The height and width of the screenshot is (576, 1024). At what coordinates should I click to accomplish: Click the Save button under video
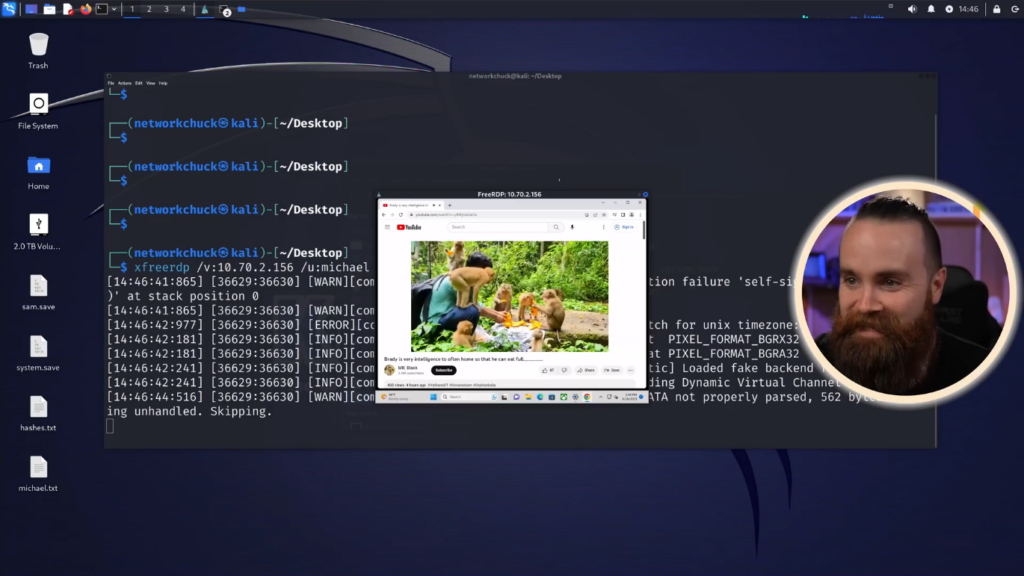611,370
